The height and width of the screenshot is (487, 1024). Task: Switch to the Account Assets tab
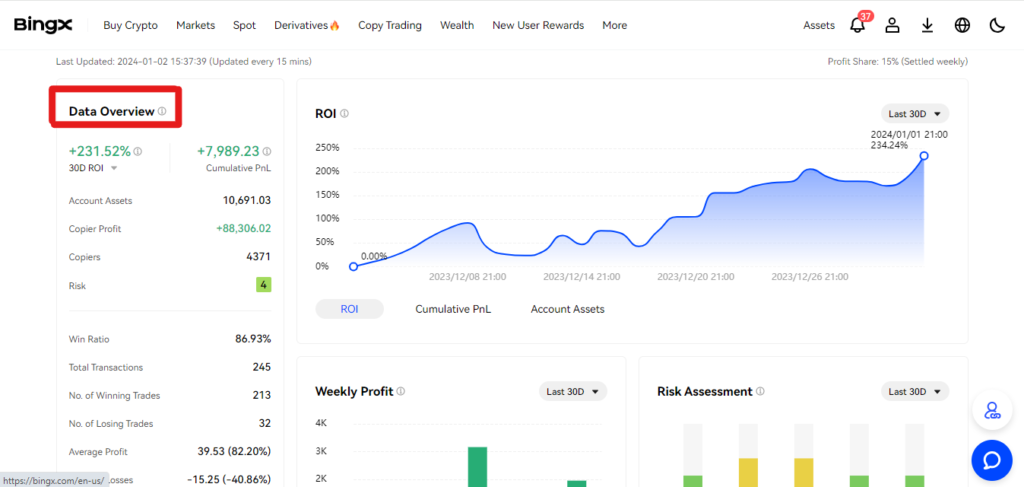(x=567, y=309)
